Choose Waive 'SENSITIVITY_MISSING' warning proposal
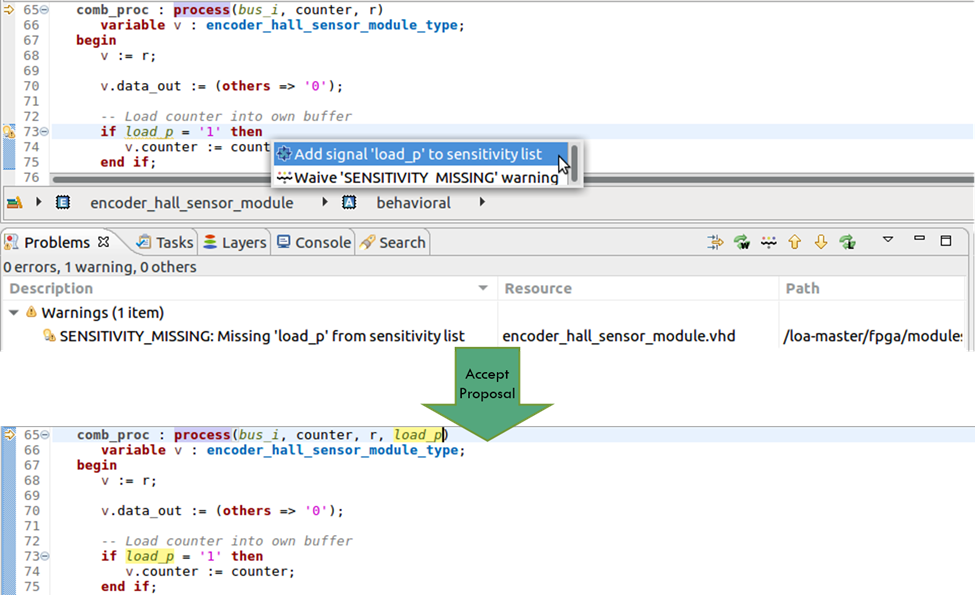The width and height of the screenshot is (975, 595). pyautogui.click(x=420, y=178)
